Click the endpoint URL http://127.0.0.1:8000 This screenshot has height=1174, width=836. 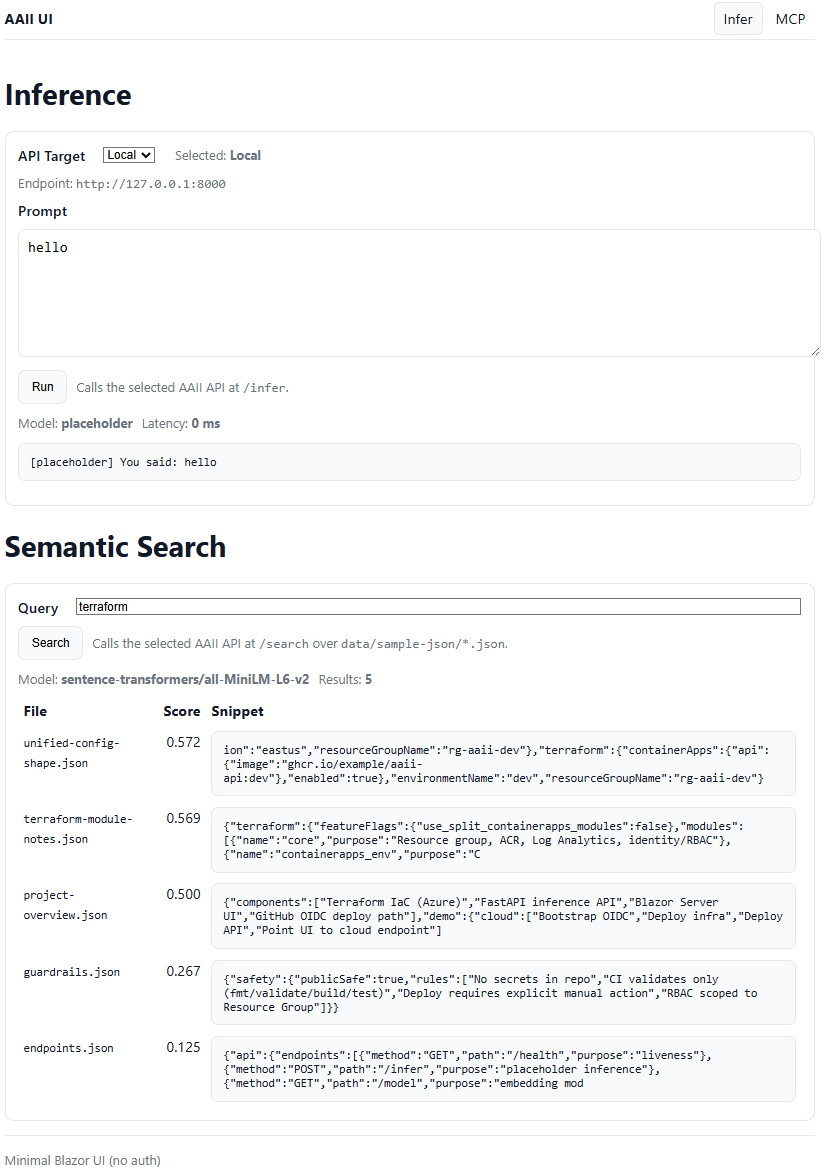[151, 184]
